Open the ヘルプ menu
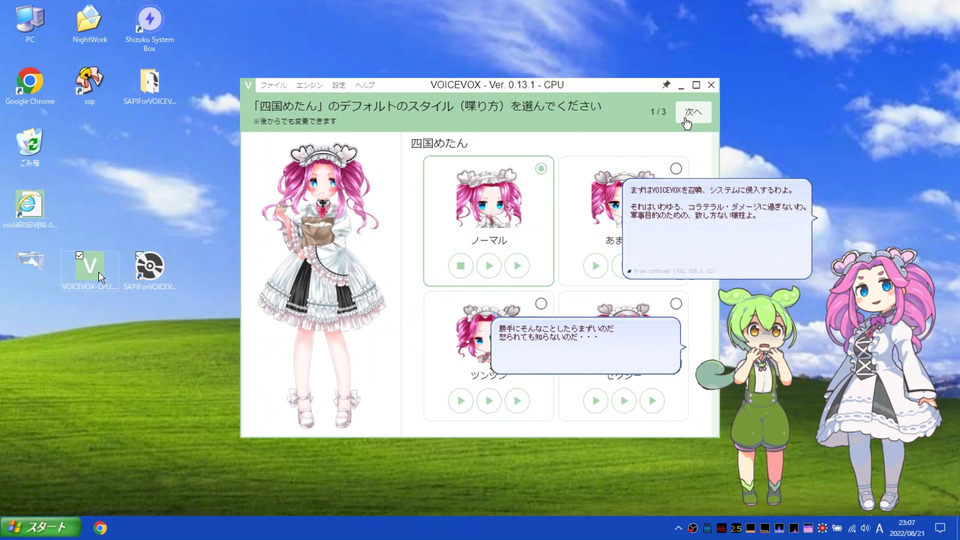The height and width of the screenshot is (540, 960). click(365, 85)
